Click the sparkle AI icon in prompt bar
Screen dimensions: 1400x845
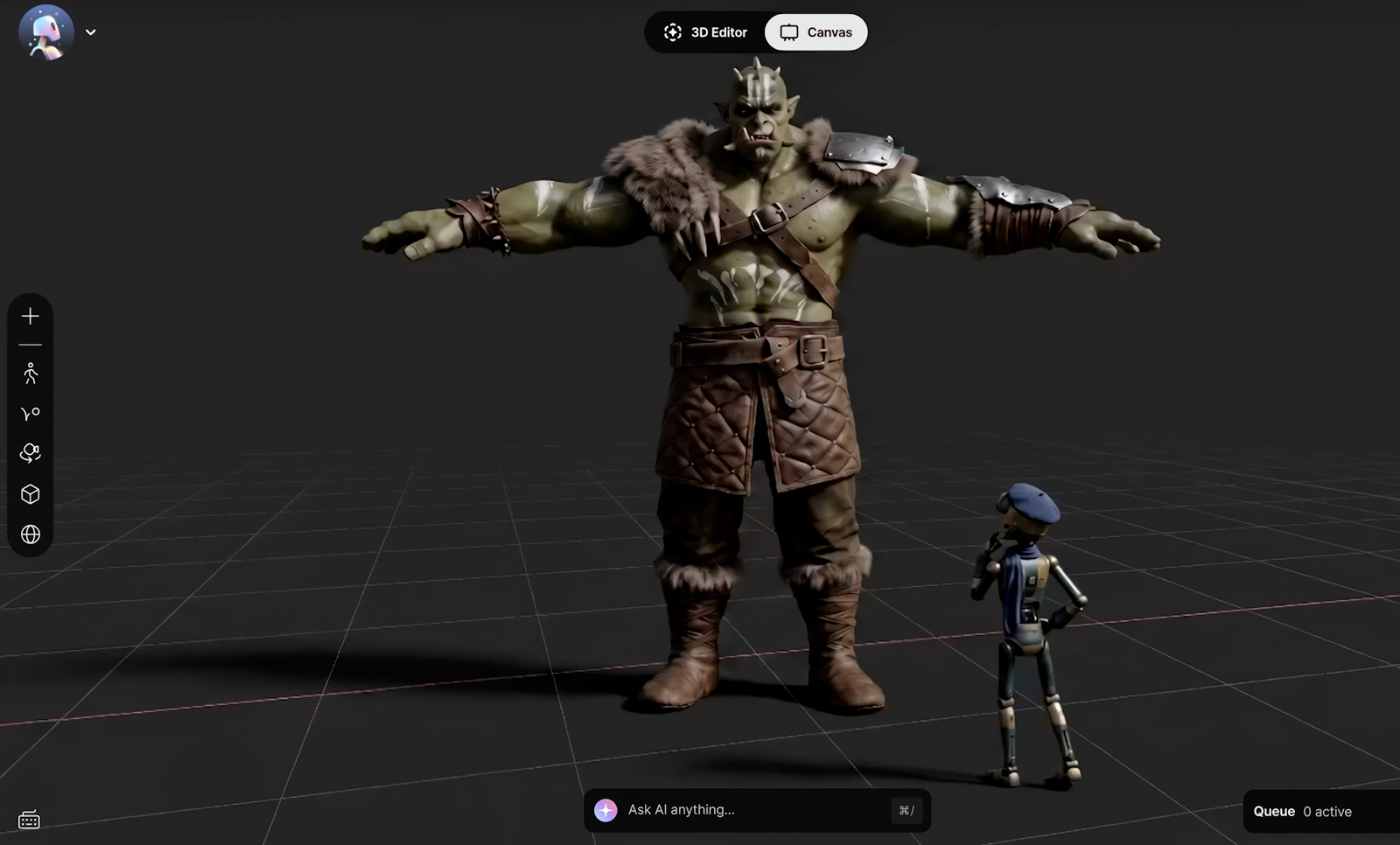coord(605,810)
